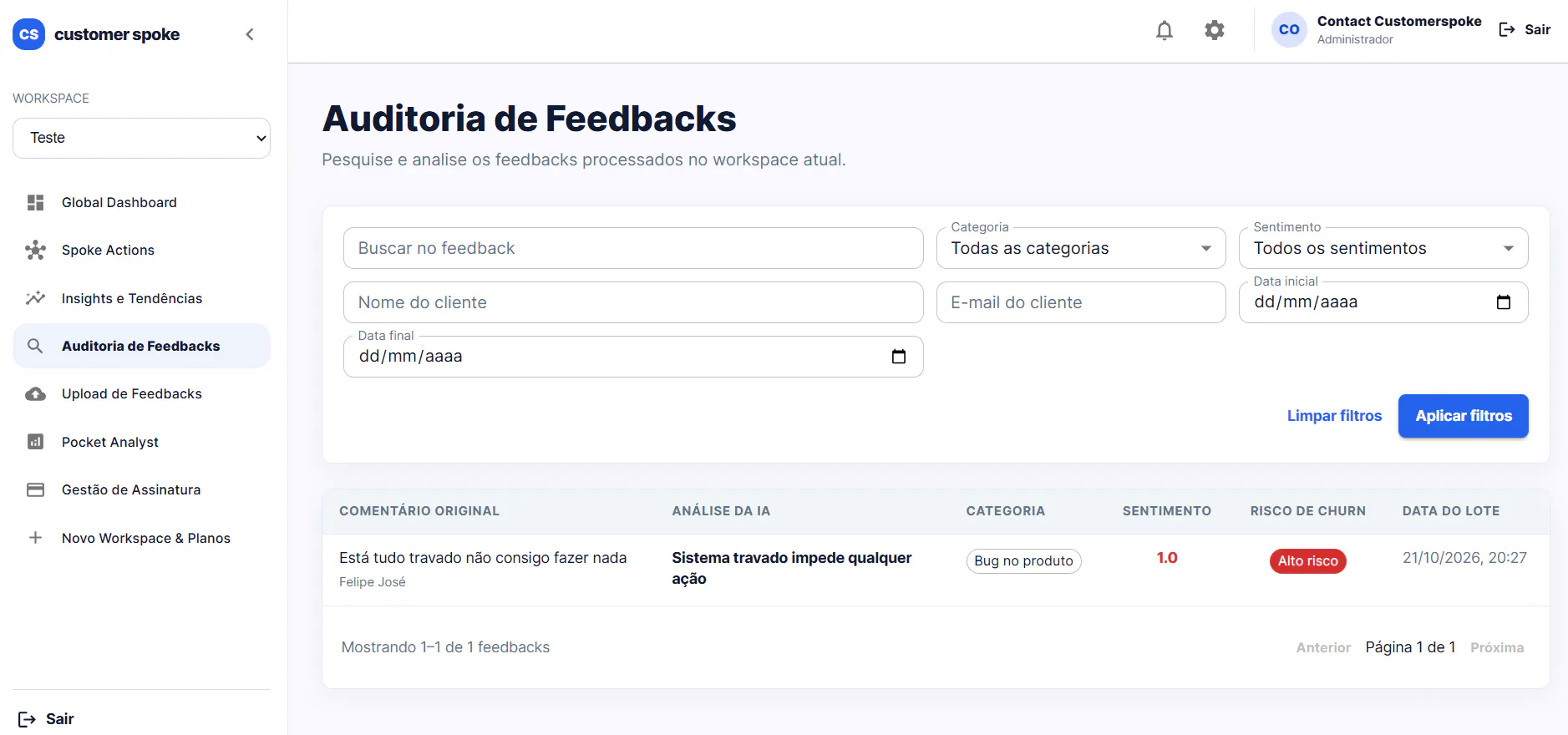Click the COMENTÁRIO ORIGINAL column header
The height and width of the screenshot is (735, 1568).
[x=419, y=511]
